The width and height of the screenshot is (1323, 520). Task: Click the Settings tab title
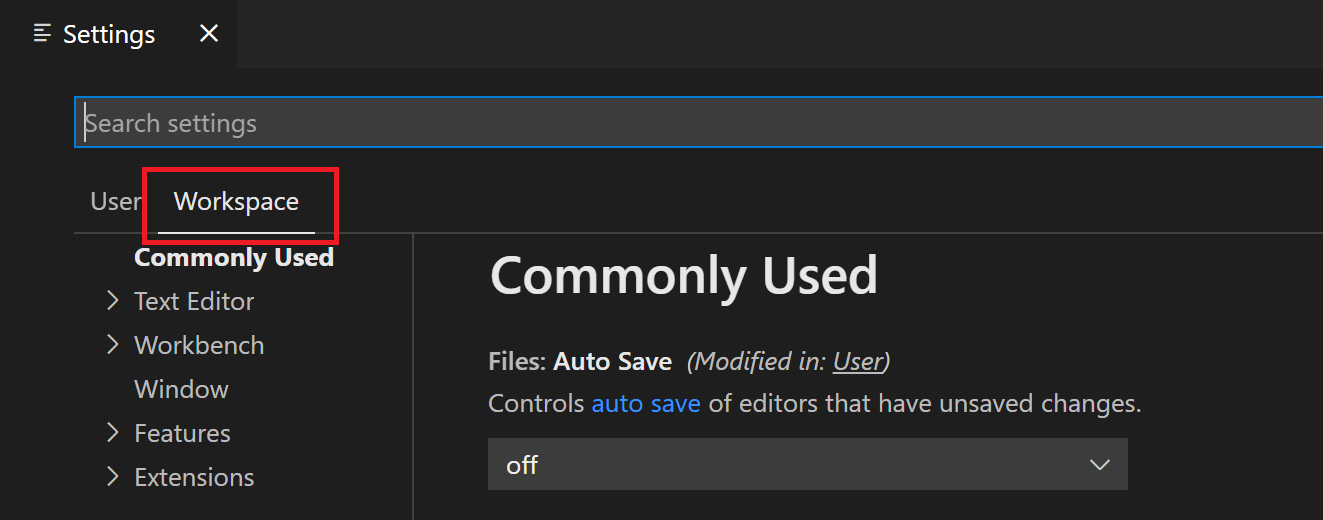pos(109,34)
